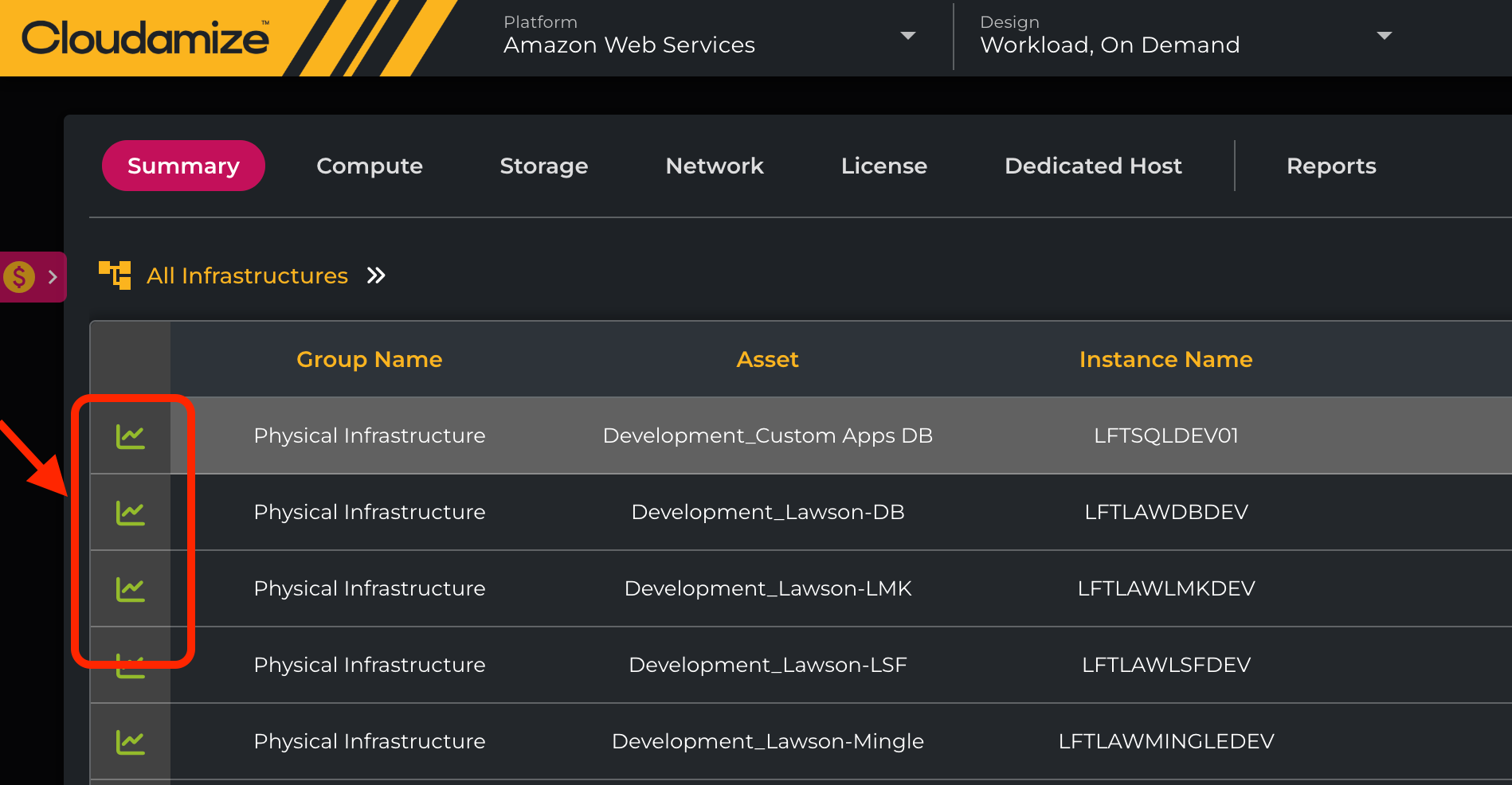Click instance name LFTLAWMINGLEDEV
The height and width of the screenshot is (785, 1512).
1165,741
